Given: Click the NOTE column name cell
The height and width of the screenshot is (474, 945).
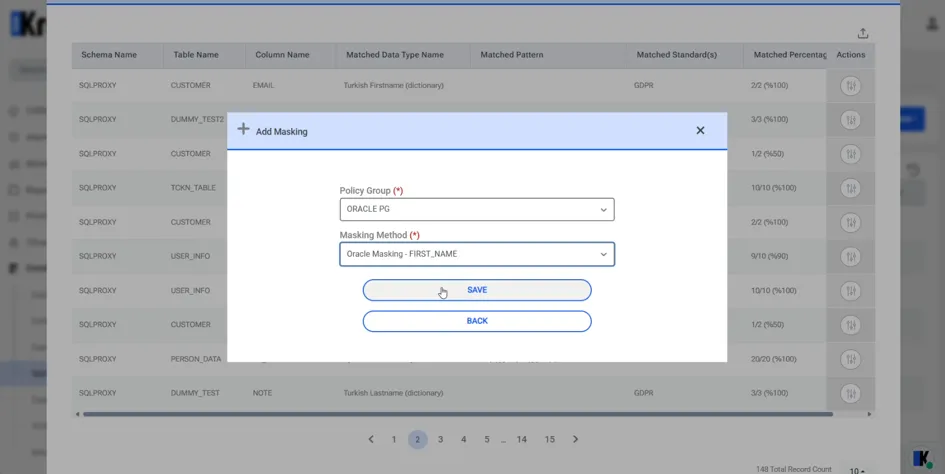Looking at the screenshot, I should point(262,393).
